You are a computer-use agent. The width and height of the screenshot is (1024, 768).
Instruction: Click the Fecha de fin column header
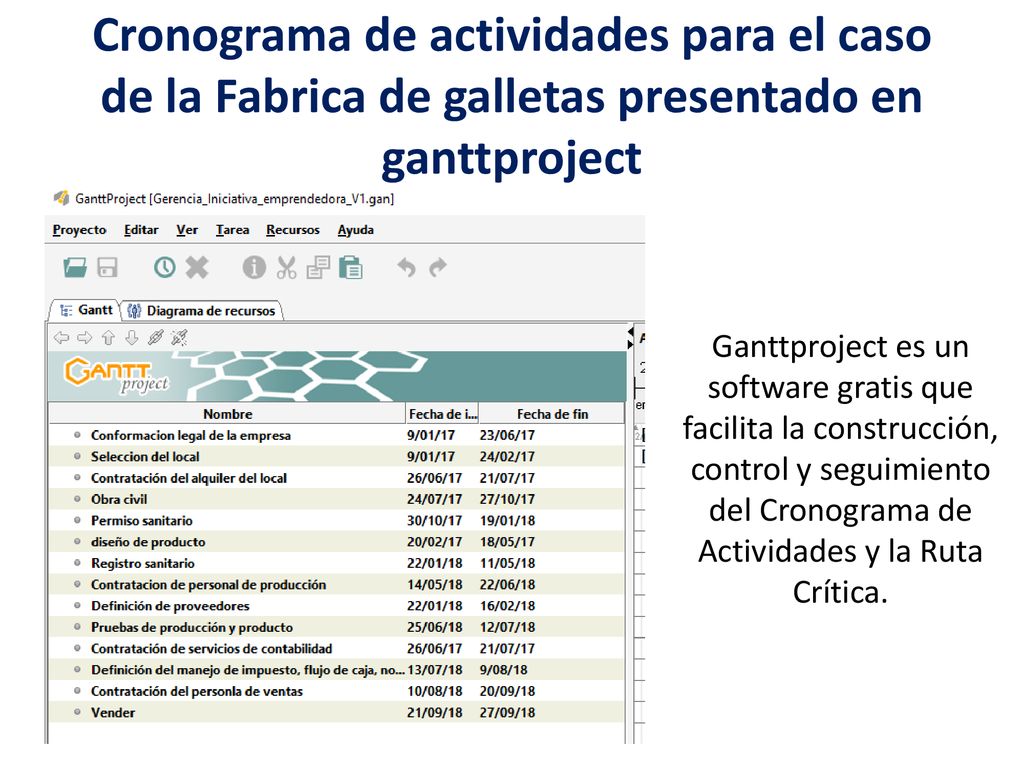click(x=552, y=414)
